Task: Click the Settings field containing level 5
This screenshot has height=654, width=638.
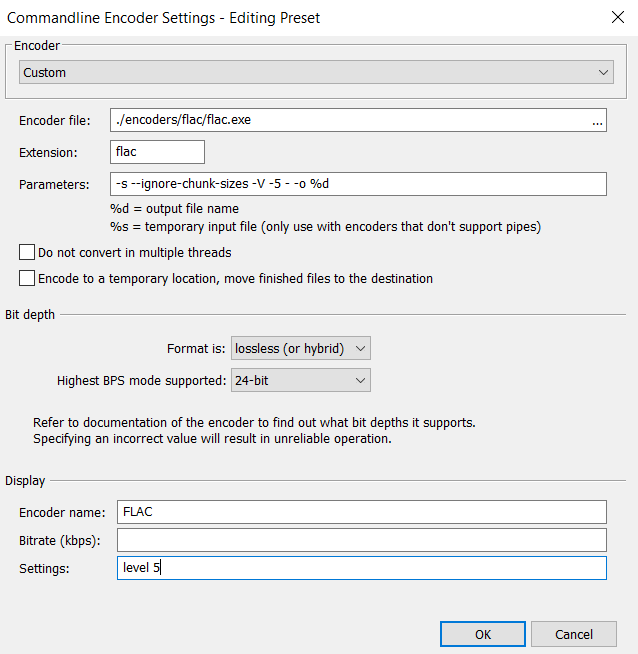Action: click(362, 568)
